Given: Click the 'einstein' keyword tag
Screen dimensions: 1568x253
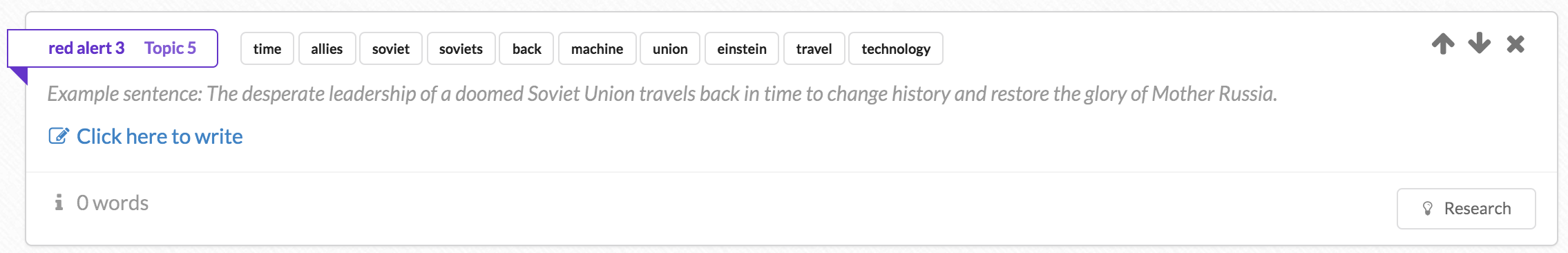Looking at the screenshot, I should click(x=742, y=48).
